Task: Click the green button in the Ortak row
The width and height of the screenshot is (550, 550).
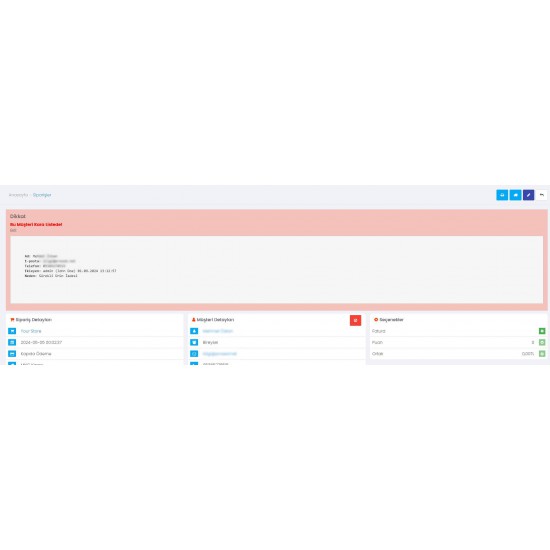Action: point(542,354)
